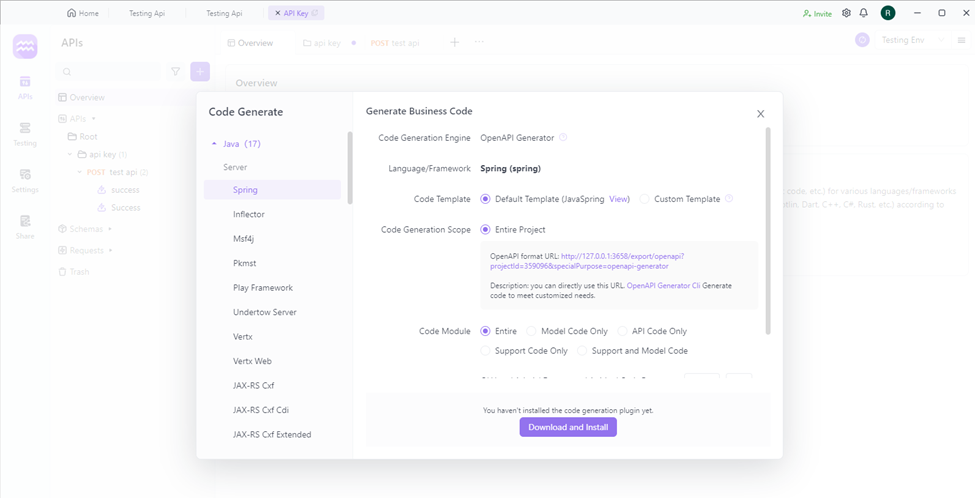Open Settings section in sidebar
The image size is (975, 498).
point(25,181)
